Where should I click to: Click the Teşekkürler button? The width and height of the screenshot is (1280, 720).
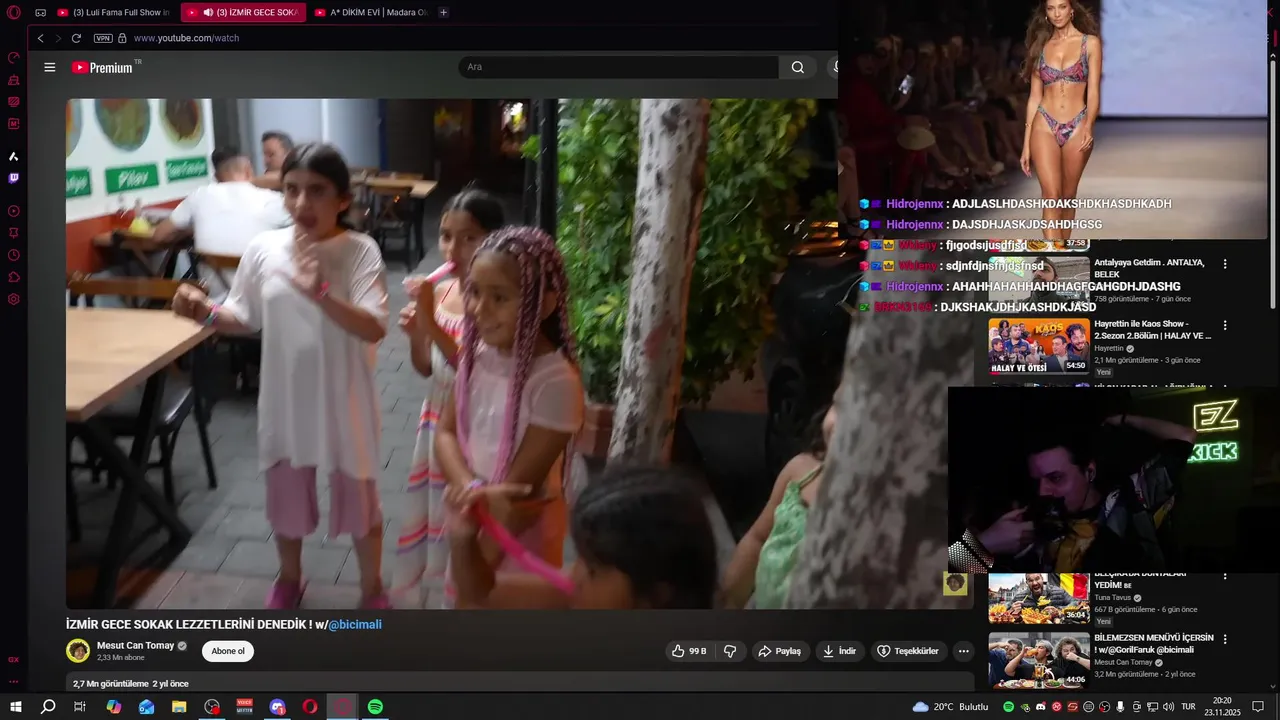click(908, 651)
